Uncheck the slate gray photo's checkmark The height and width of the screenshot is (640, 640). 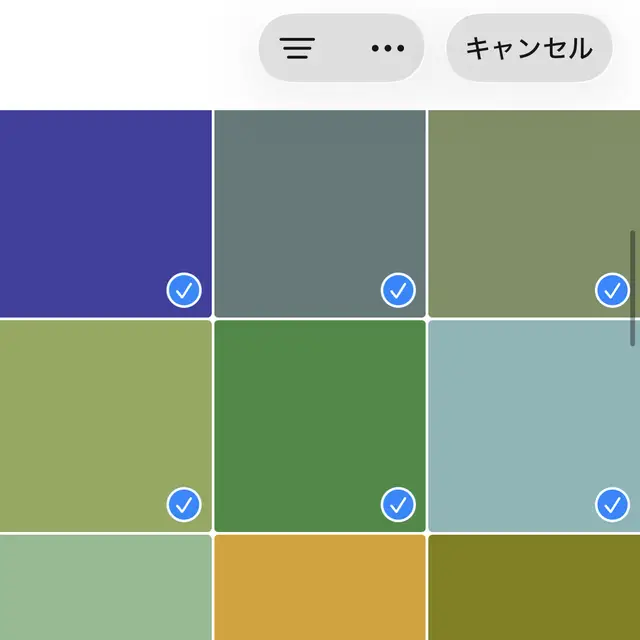(398, 291)
